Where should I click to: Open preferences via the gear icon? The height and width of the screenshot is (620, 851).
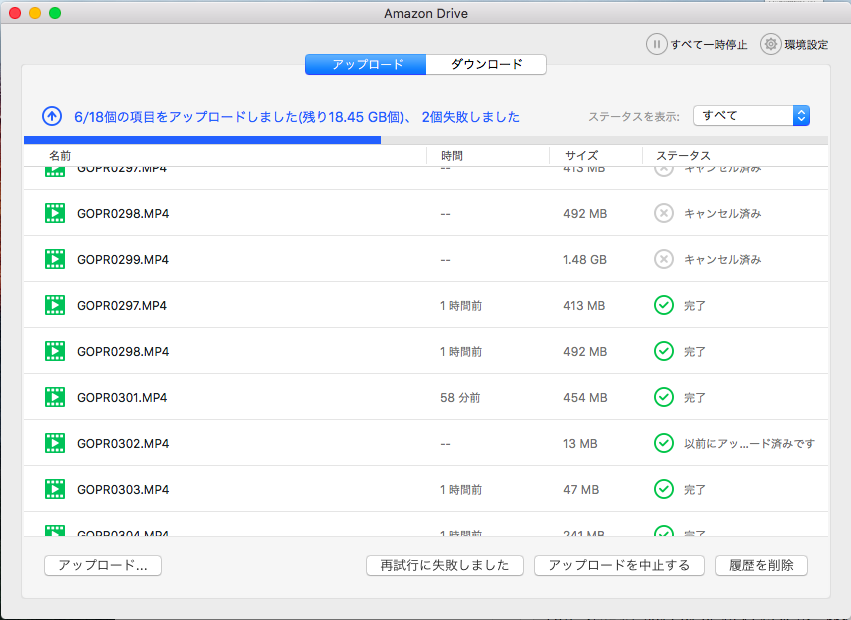point(770,44)
